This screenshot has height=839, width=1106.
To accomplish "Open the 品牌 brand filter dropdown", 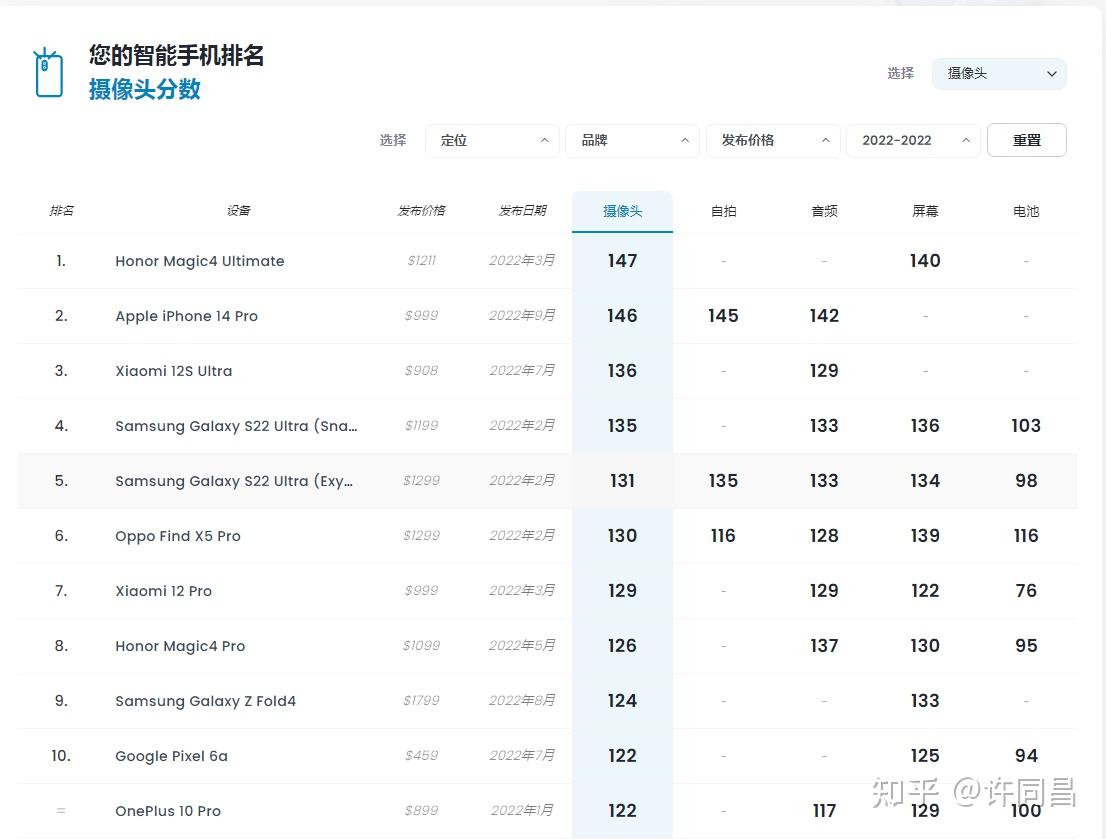I will coord(632,140).
